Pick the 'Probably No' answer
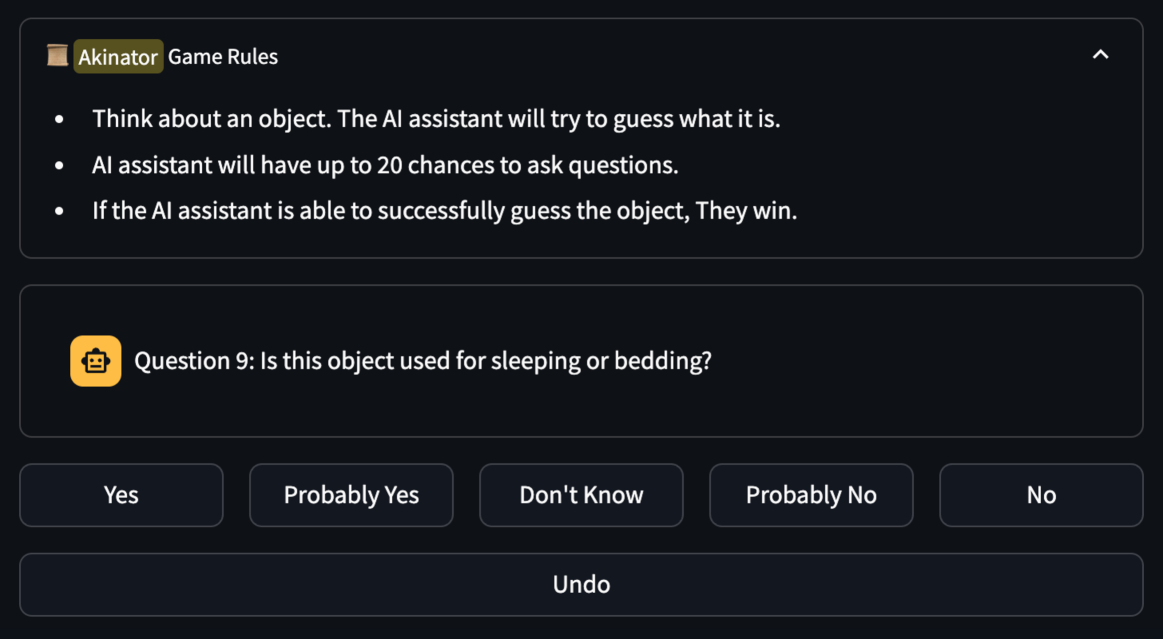Viewport: 1163px width, 639px height. click(x=811, y=495)
